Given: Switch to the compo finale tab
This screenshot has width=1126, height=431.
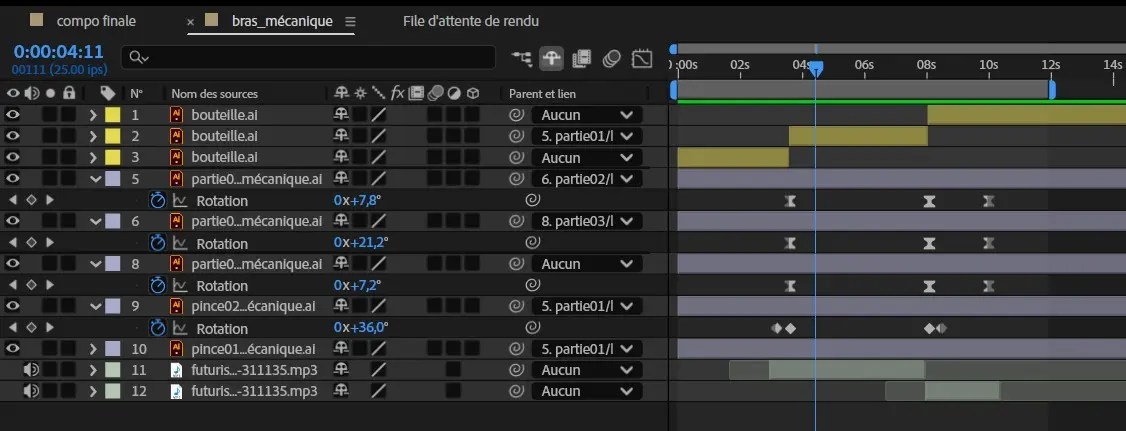Looking at the screenshot, I should (x=96, y=21).
